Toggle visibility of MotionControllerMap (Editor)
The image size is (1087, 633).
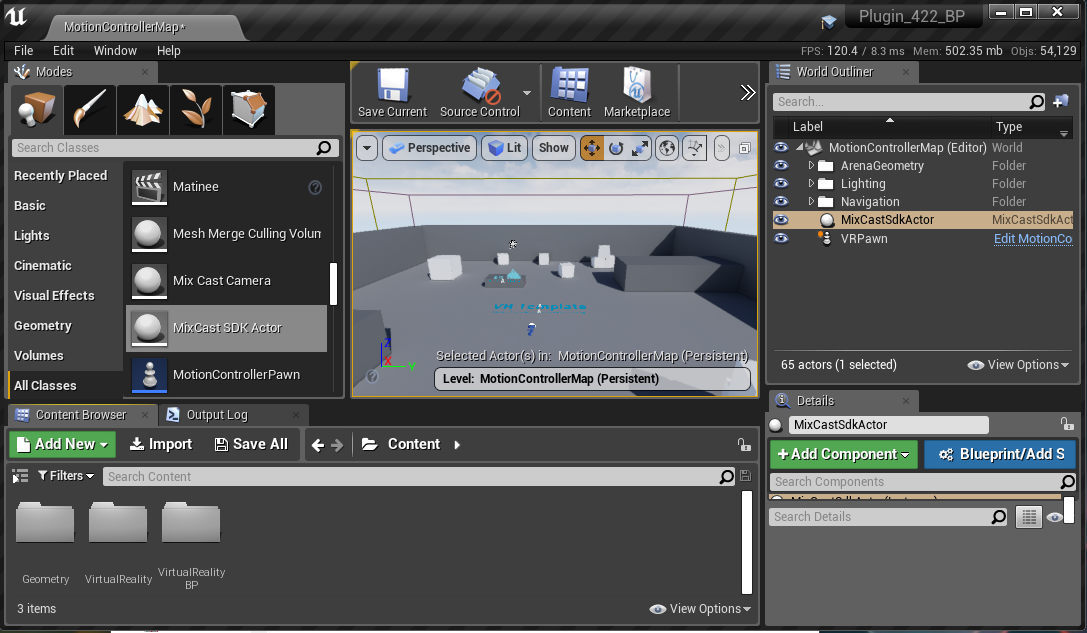tap(781, 148)
